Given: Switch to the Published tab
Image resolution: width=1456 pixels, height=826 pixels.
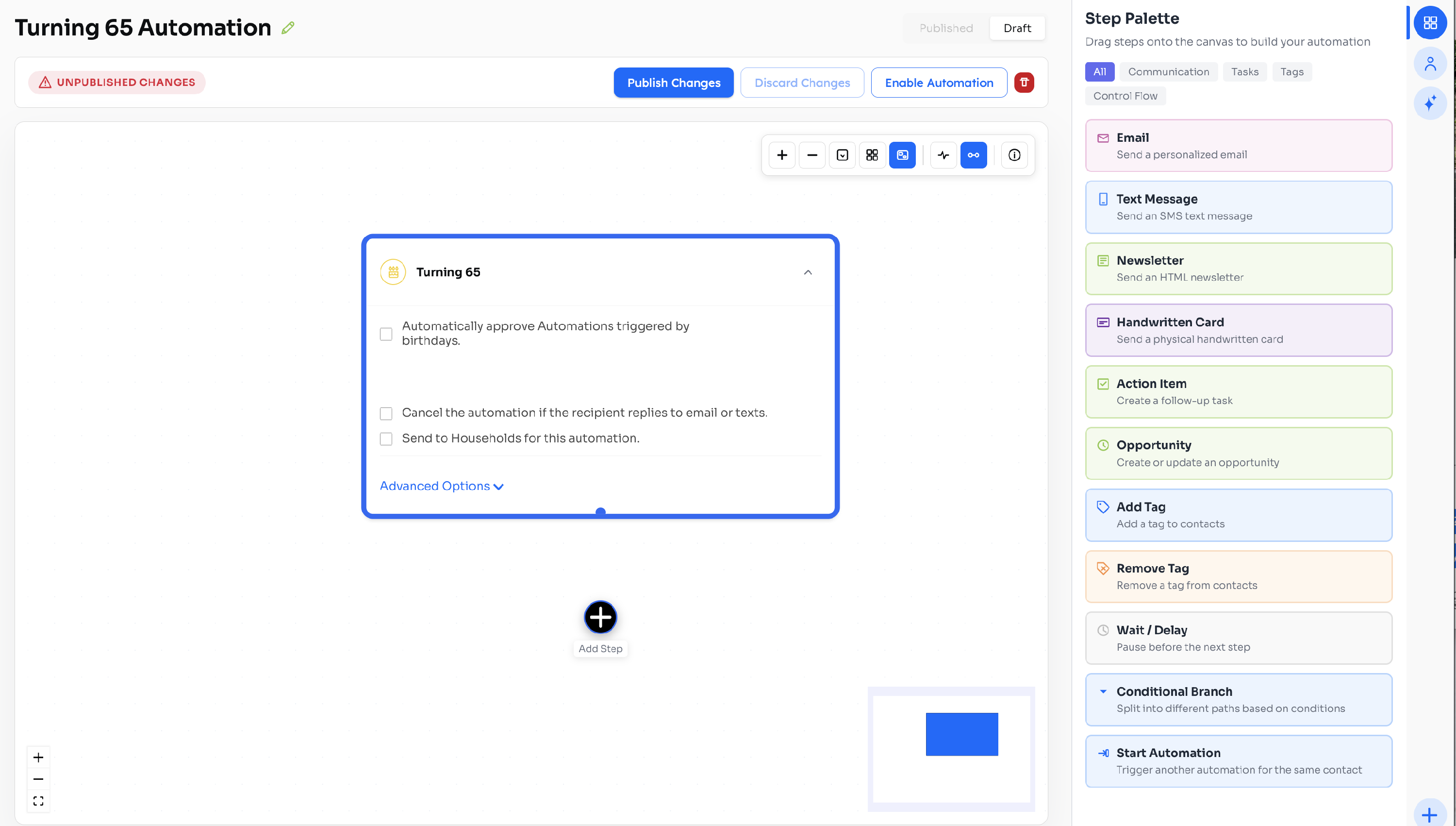Looking at the screenshot, I should pos(946,28).
